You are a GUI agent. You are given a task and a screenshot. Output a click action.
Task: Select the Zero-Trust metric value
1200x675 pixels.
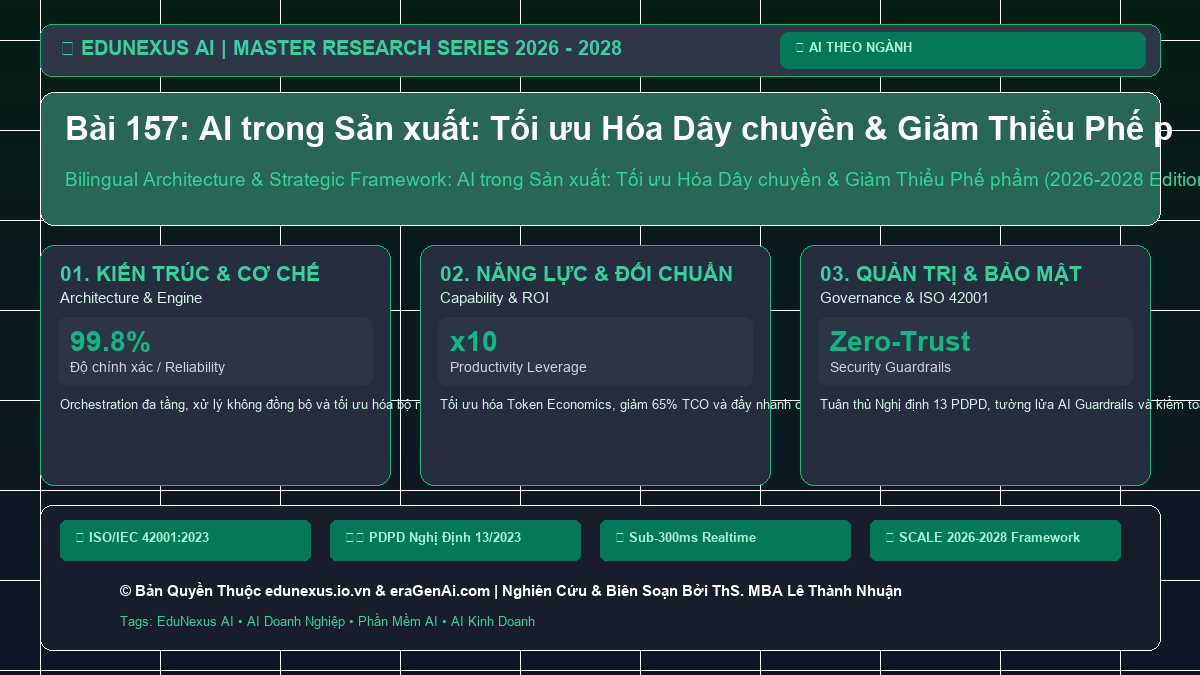click(x=900, y=342)
